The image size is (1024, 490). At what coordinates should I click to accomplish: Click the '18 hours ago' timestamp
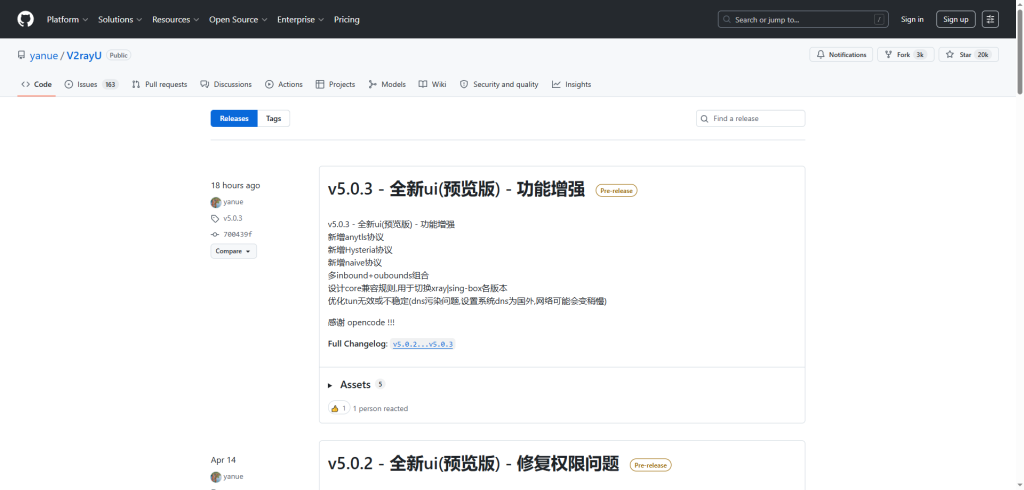[x=235, y=186]
